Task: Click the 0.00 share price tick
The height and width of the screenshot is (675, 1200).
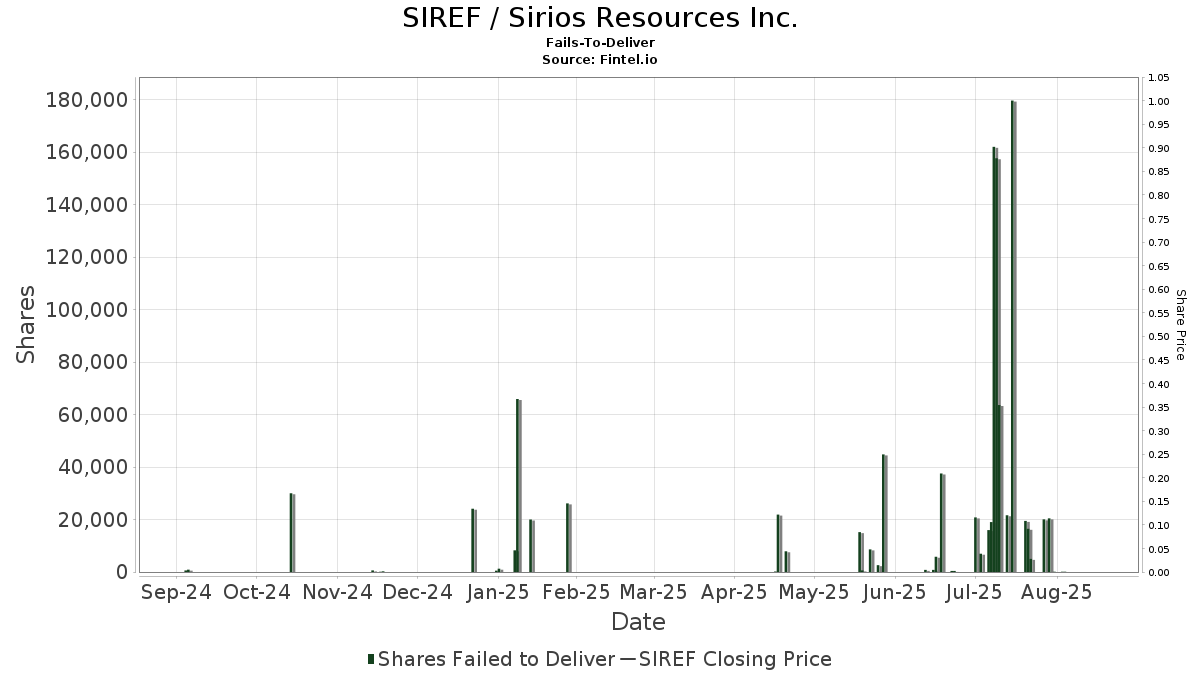Action: click(x=1159, y=573)
